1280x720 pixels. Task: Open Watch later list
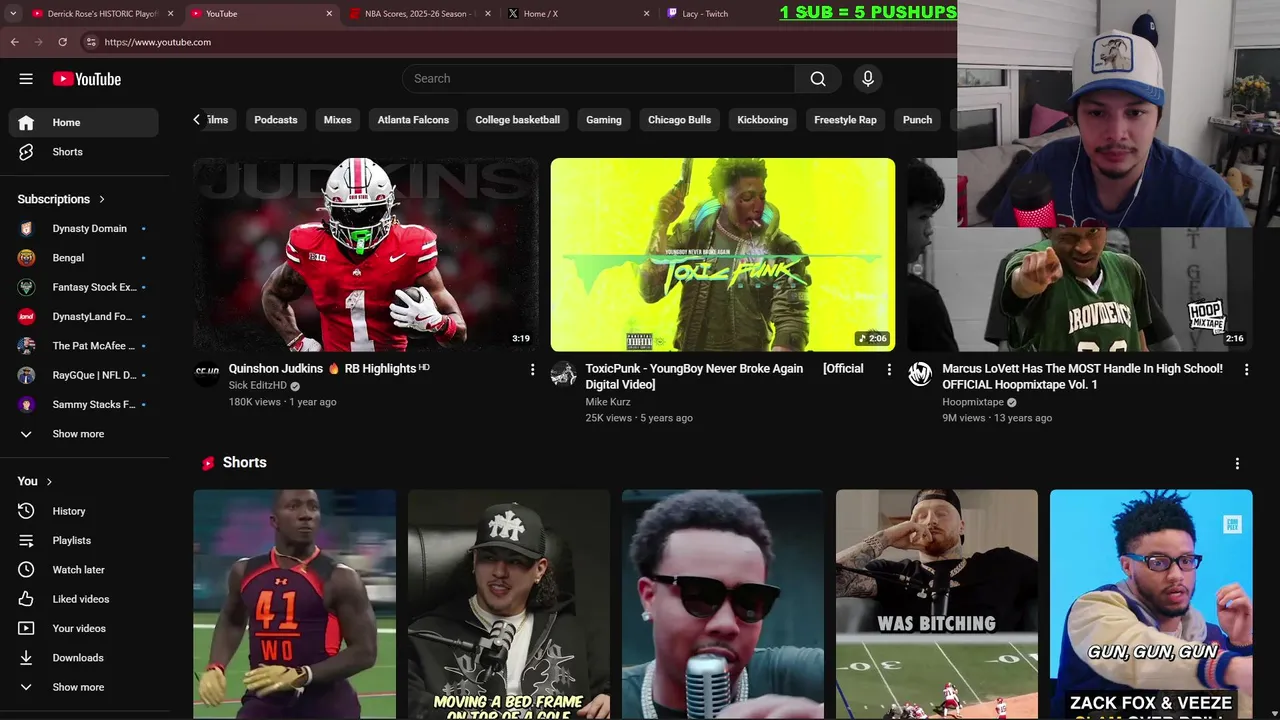tap(83, 570)
